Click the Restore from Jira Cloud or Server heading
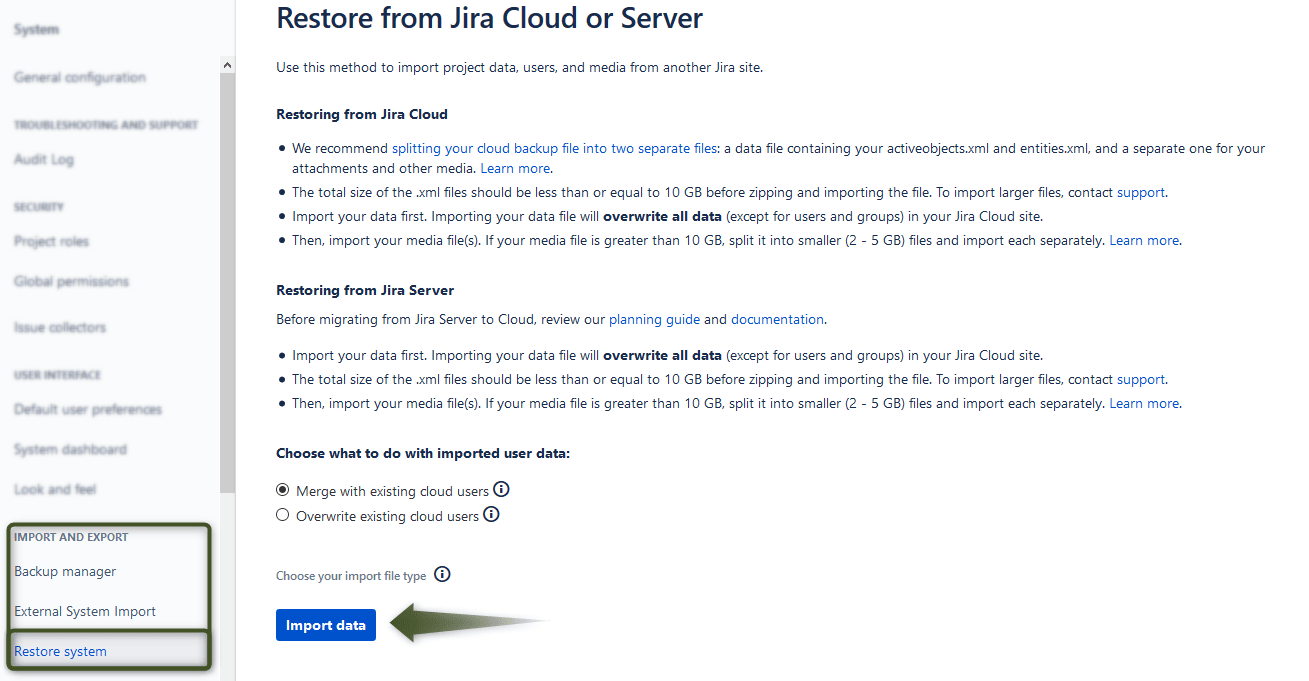Viewport: 1309px width, 681px height. [x=489, y=17]
